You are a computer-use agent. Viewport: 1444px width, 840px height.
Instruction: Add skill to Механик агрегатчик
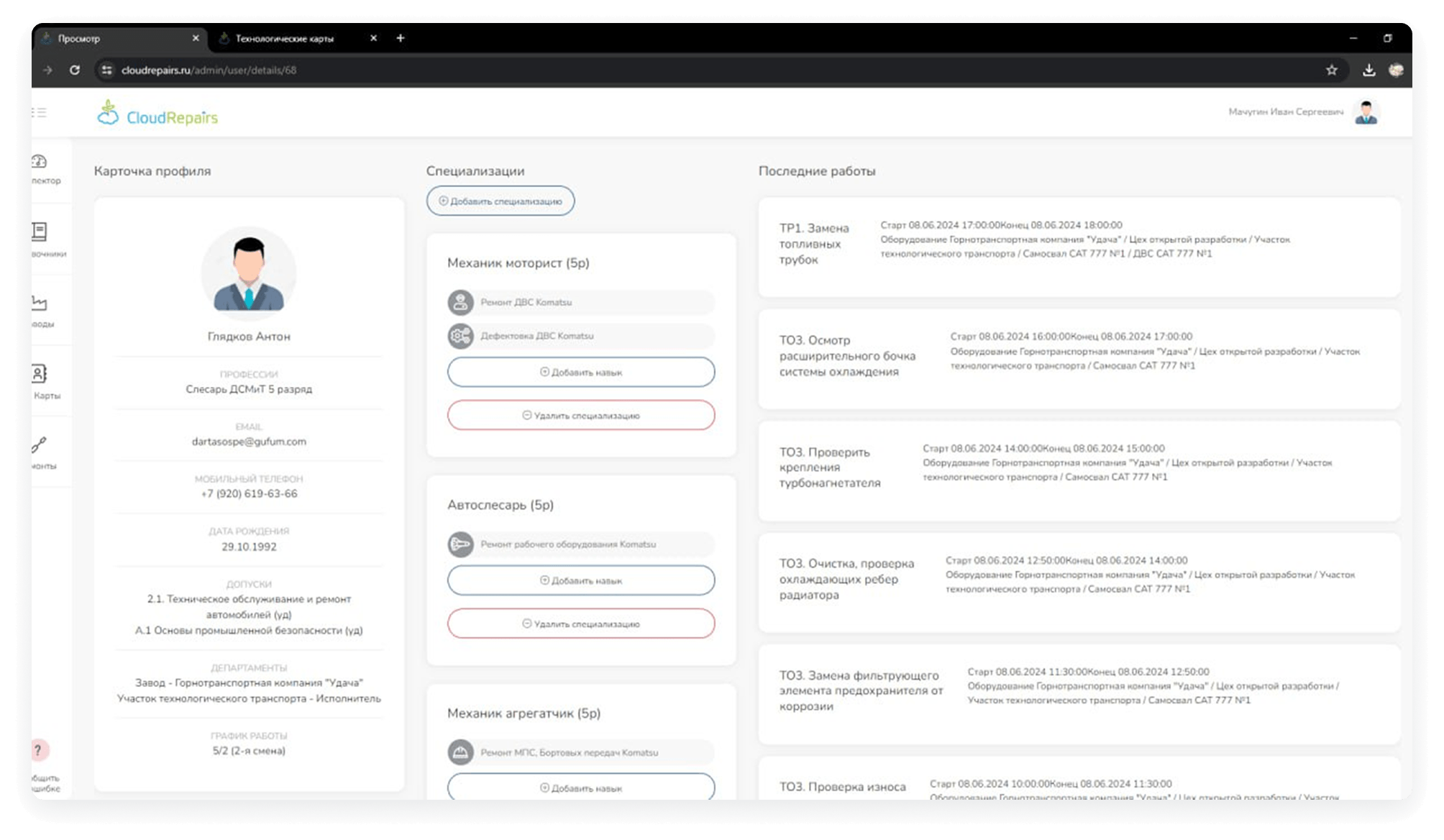point(581,787)
